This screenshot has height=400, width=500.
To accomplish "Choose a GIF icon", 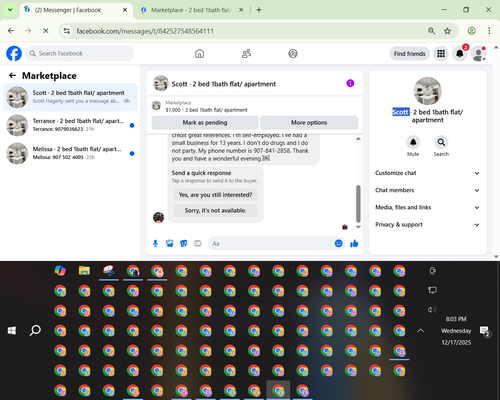I will pos(198,244).
